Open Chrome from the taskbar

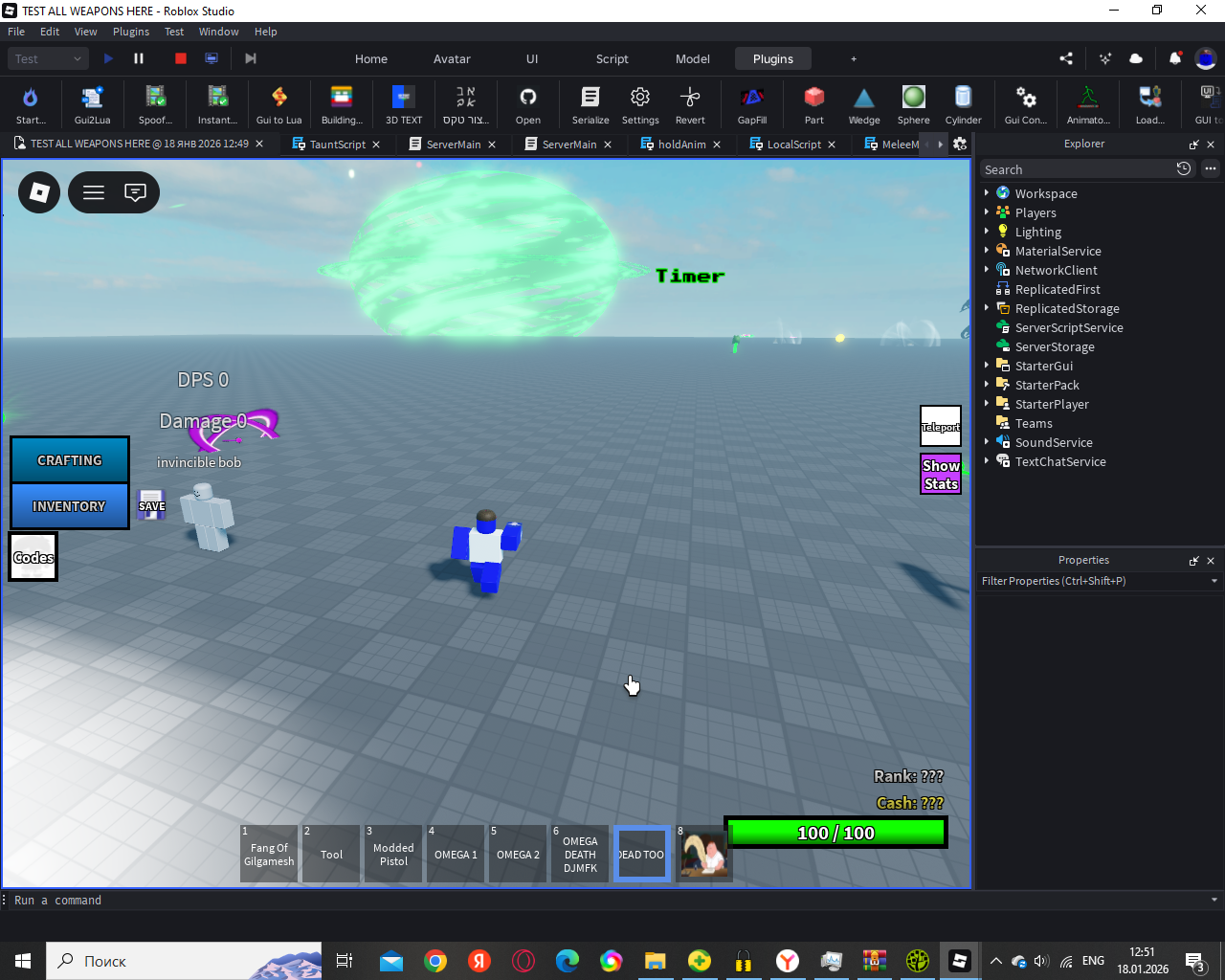[x=435, y=961]
